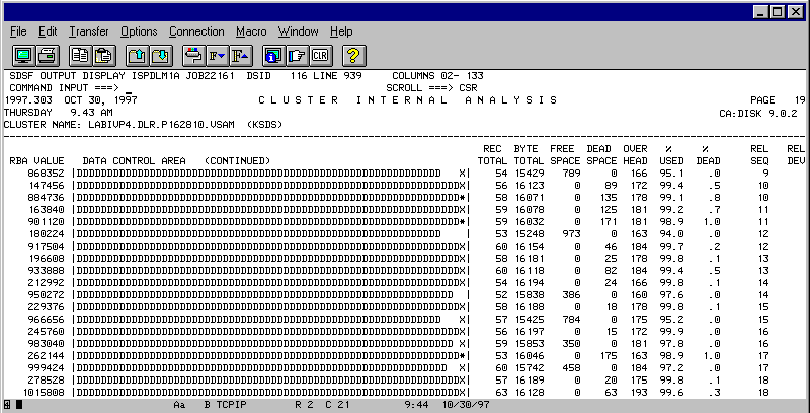Click the RBA value 917504

(x=45, y=247)
